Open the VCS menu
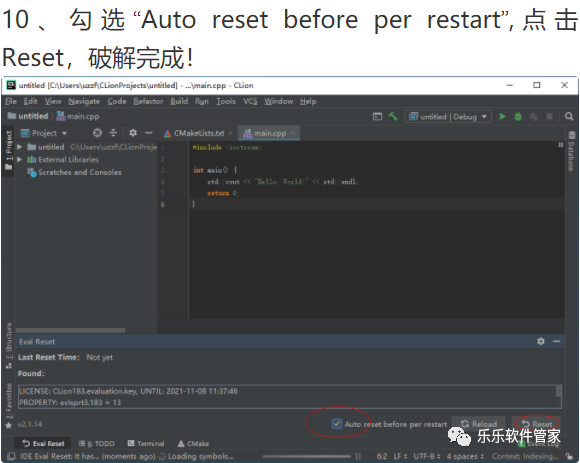Viewport: 580px width, 463px height. pos(250,101)
